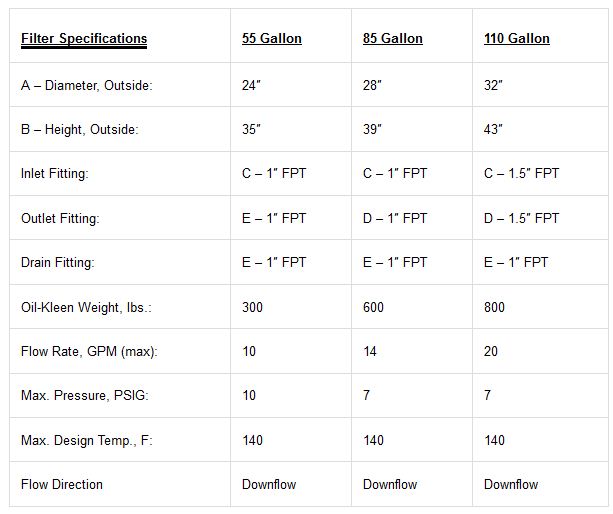Select the 55 Gallon column header
This screenshot has height=514, width=613.
coord(271,39)
